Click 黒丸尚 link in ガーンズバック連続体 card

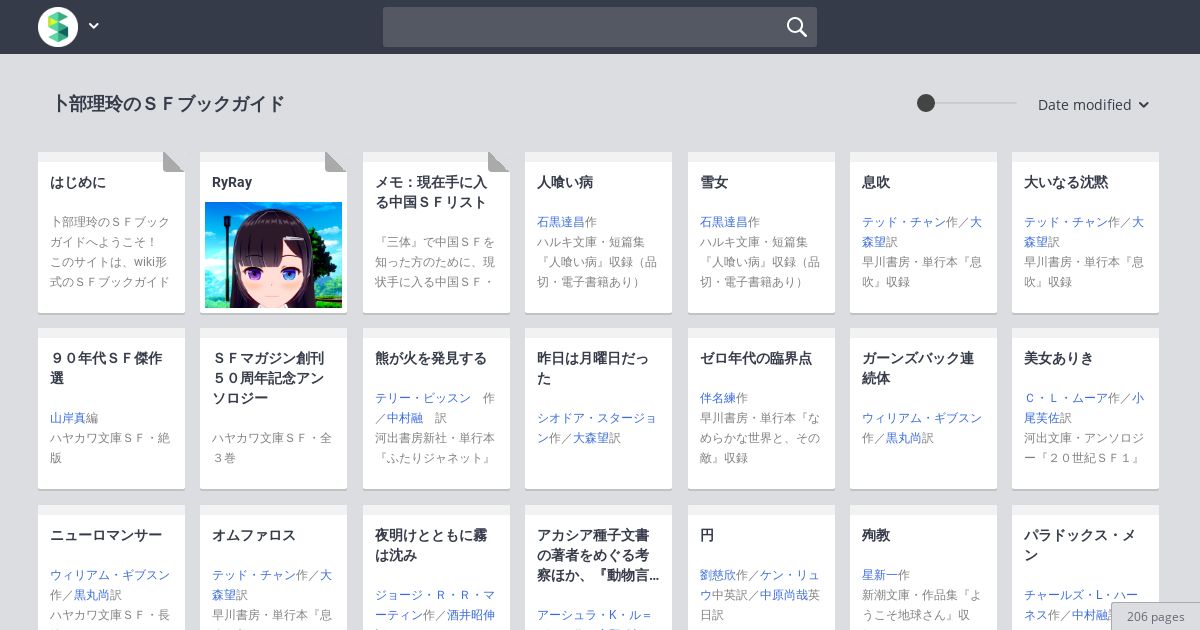904,438
